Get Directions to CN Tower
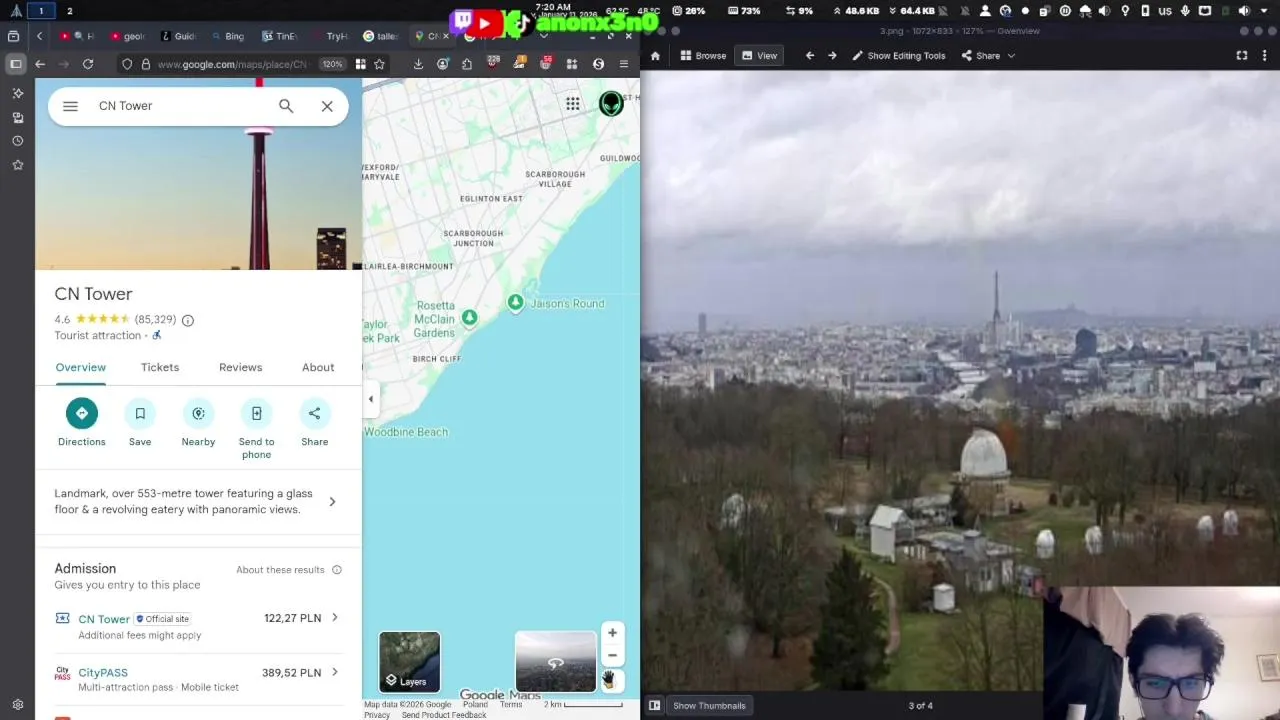This screenshot has height=720, width=1280. coord(82,423)
